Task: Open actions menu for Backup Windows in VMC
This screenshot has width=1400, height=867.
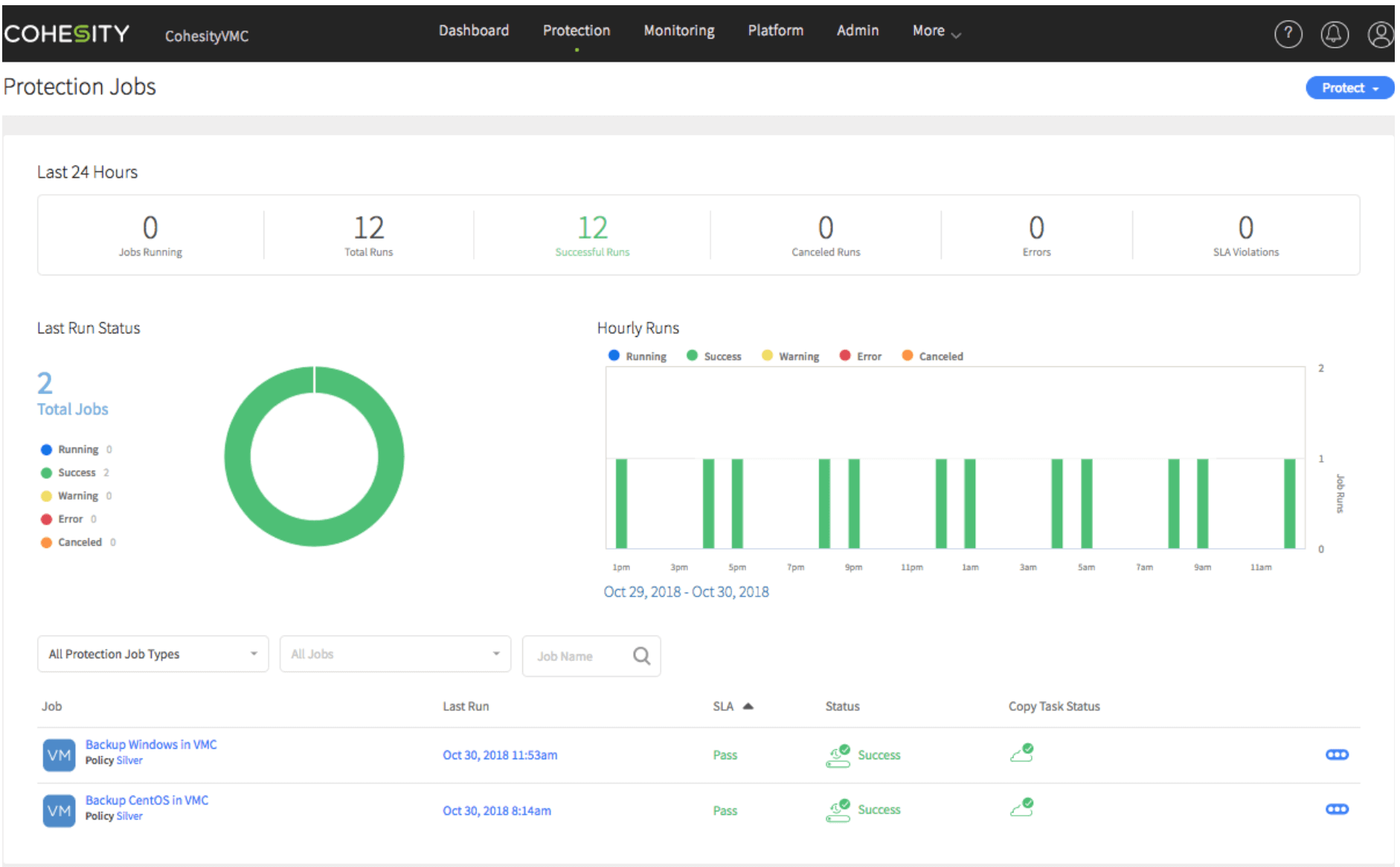Action: tap(1337, 755)
